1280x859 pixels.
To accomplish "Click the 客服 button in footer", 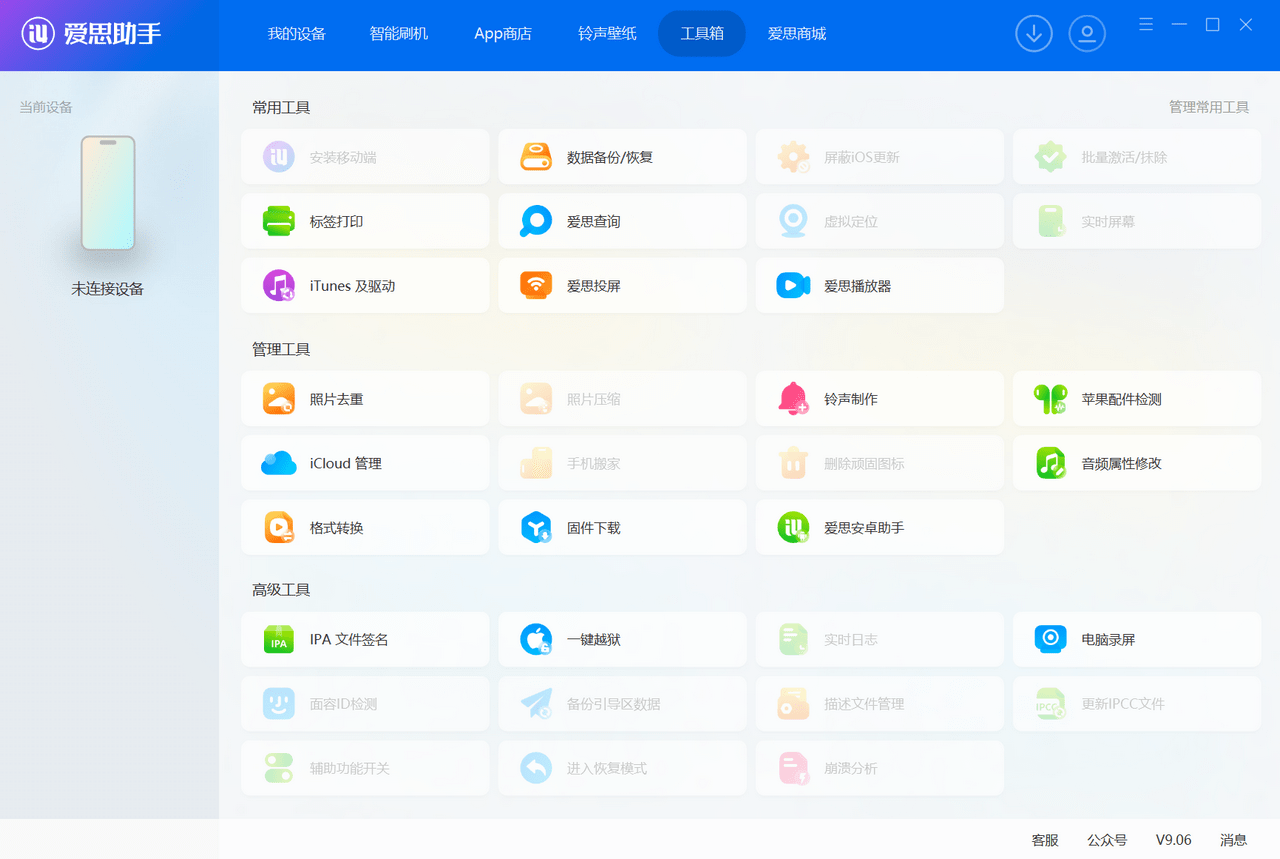I will tap(1045, 840).
